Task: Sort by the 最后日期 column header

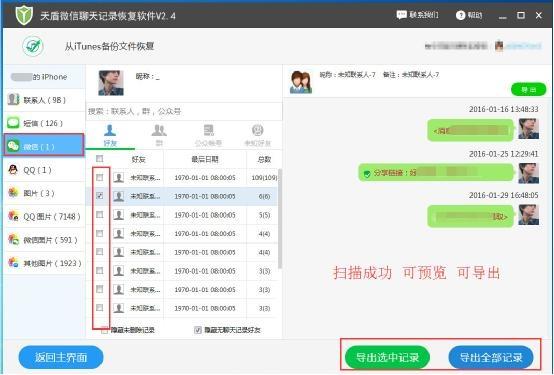Action: click(205, 159)
